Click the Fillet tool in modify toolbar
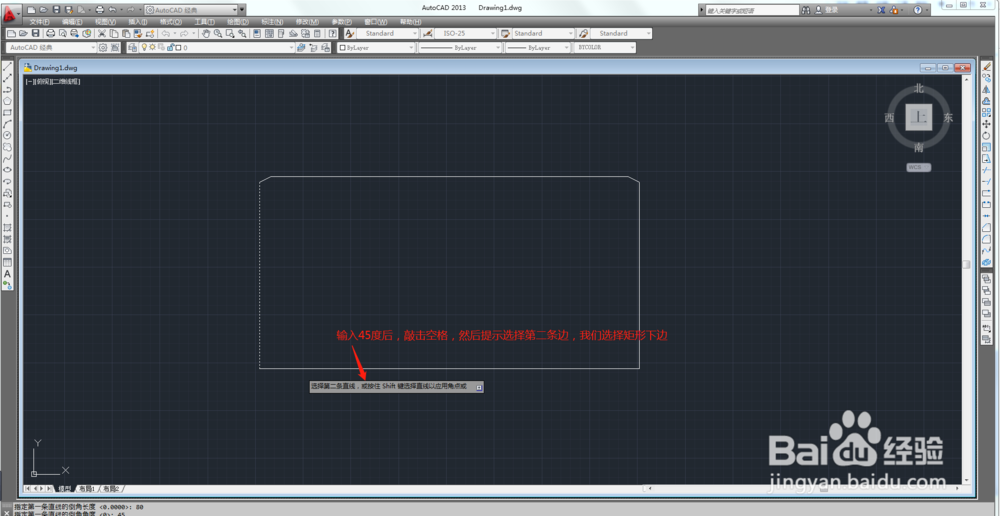Screen dimensions: 1000x516 click(987, 239)
